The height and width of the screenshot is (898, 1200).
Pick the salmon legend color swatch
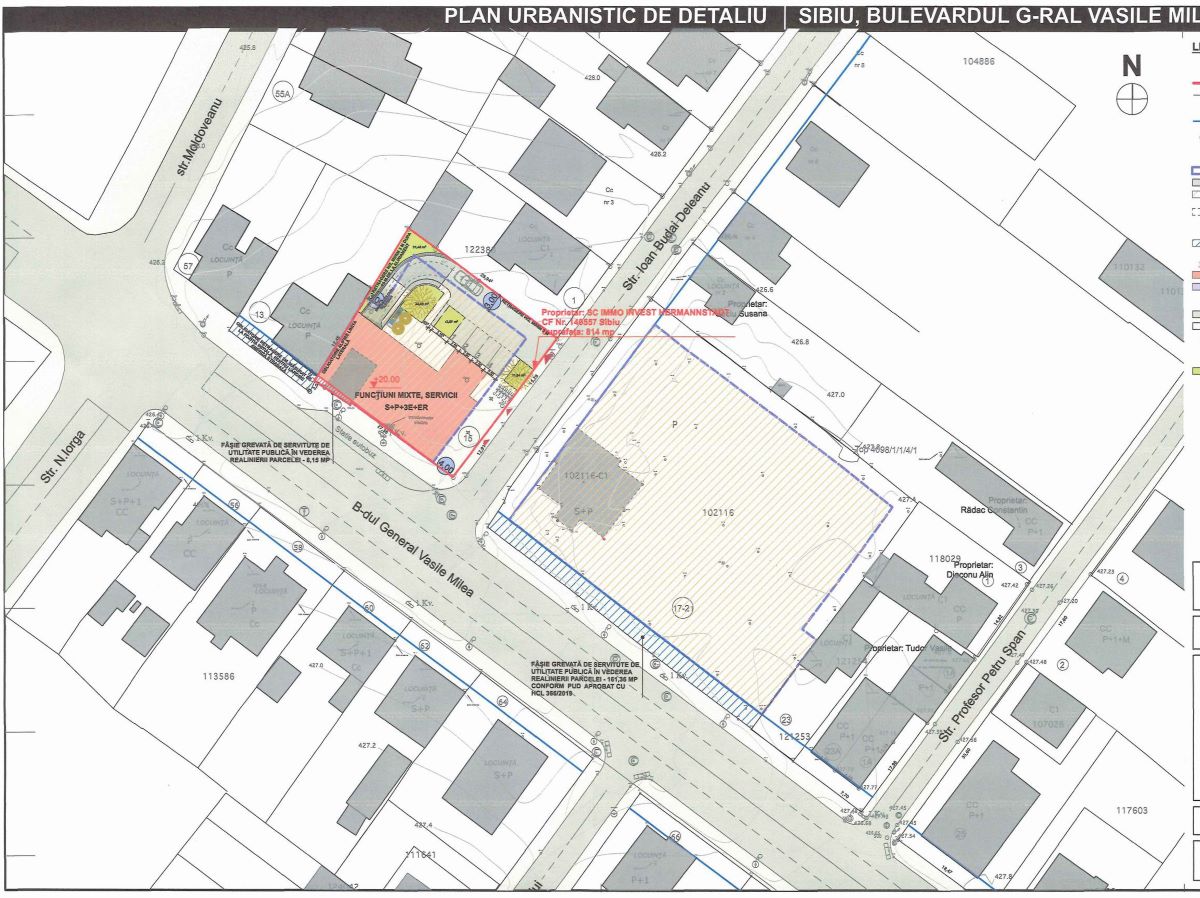coord(1195,274)
